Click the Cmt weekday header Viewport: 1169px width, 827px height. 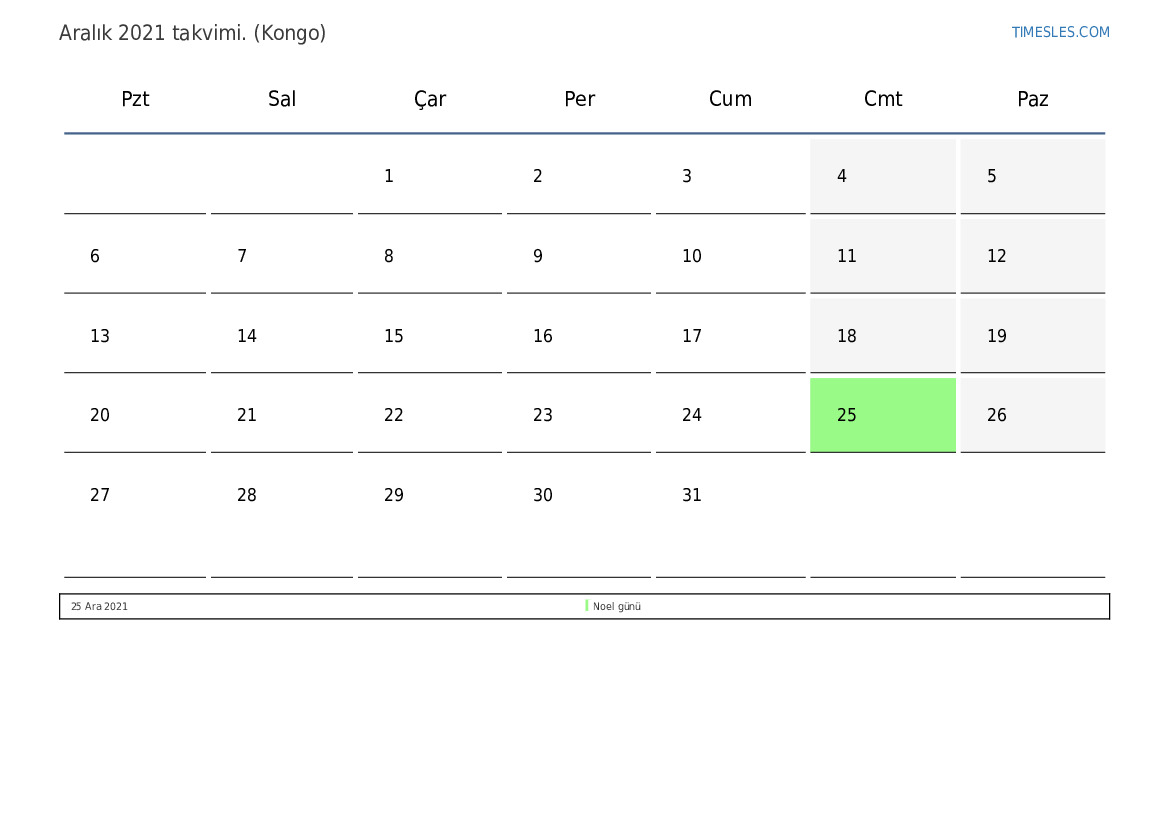point(883,99)
